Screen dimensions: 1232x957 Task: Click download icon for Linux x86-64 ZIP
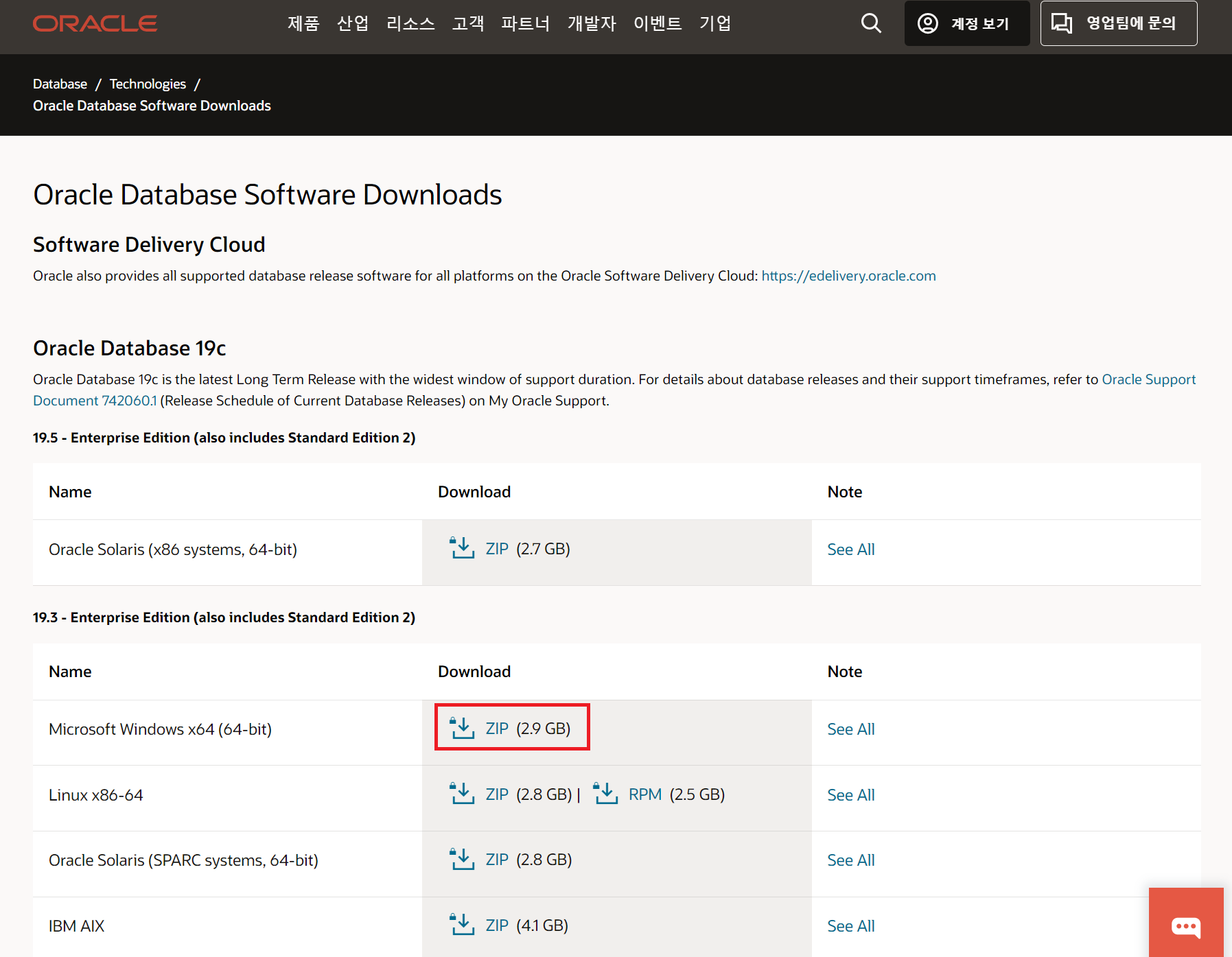point(462,794)
